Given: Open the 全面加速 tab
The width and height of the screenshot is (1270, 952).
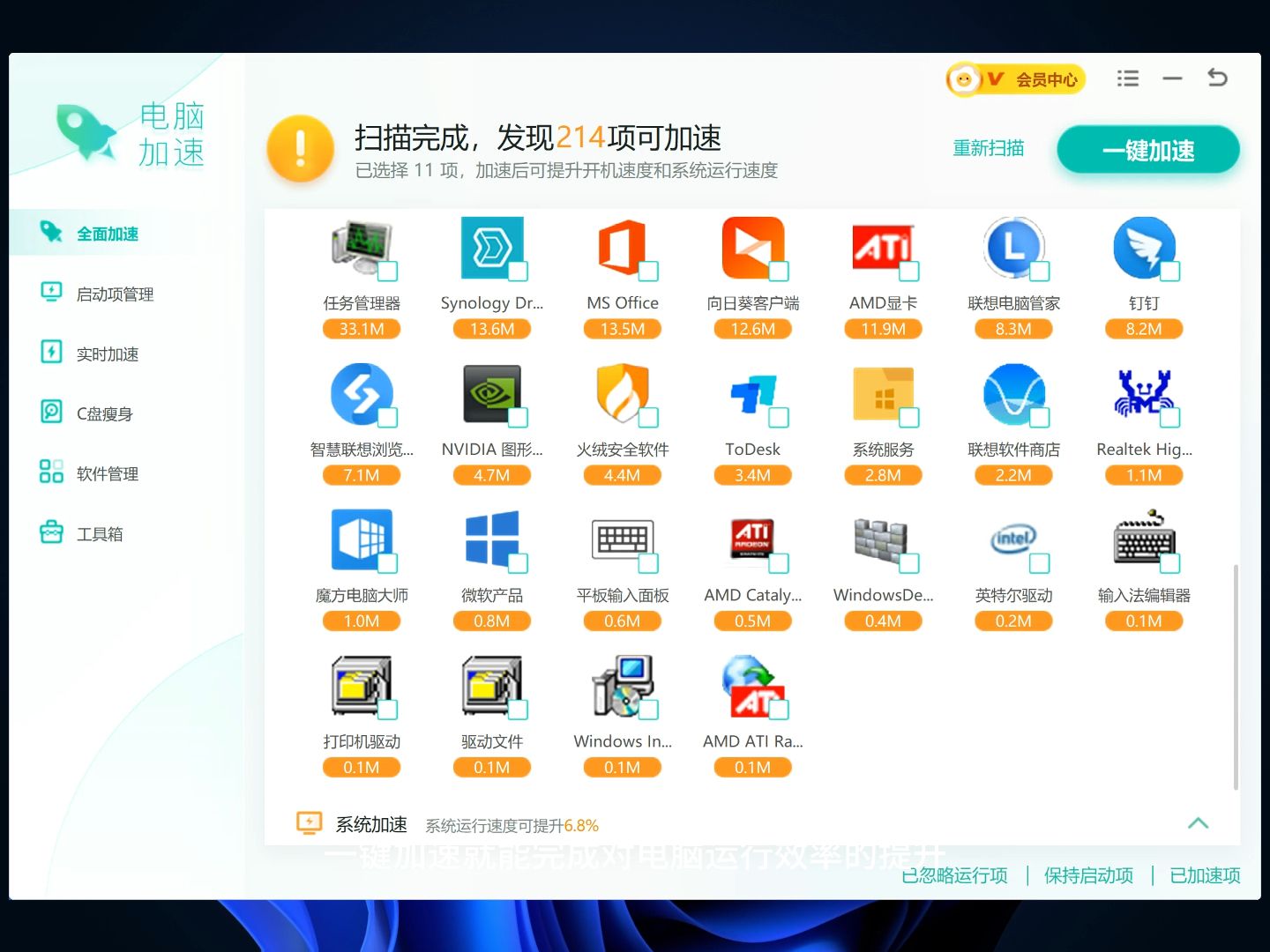Looking at the screenshot, I should pos(127,233).
